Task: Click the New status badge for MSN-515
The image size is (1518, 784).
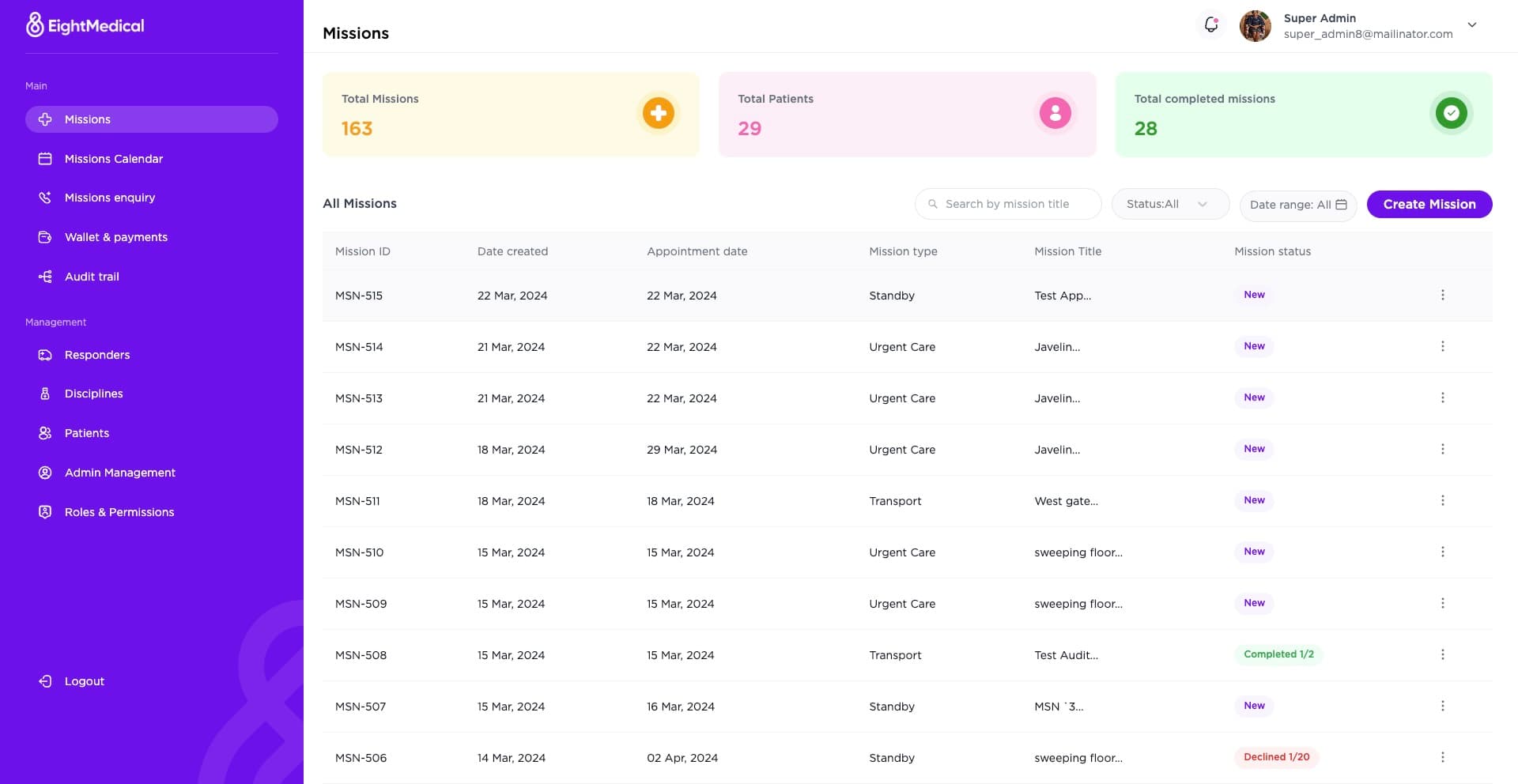Action: coord(1254,295)
